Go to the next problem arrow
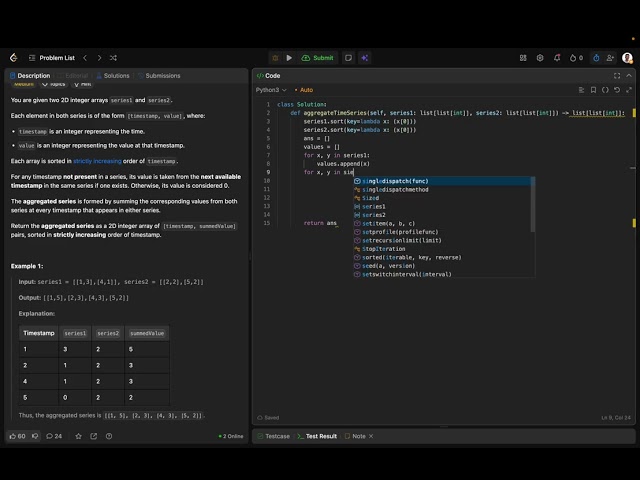This screenshot has height=480, width=640. click(99, 58)
